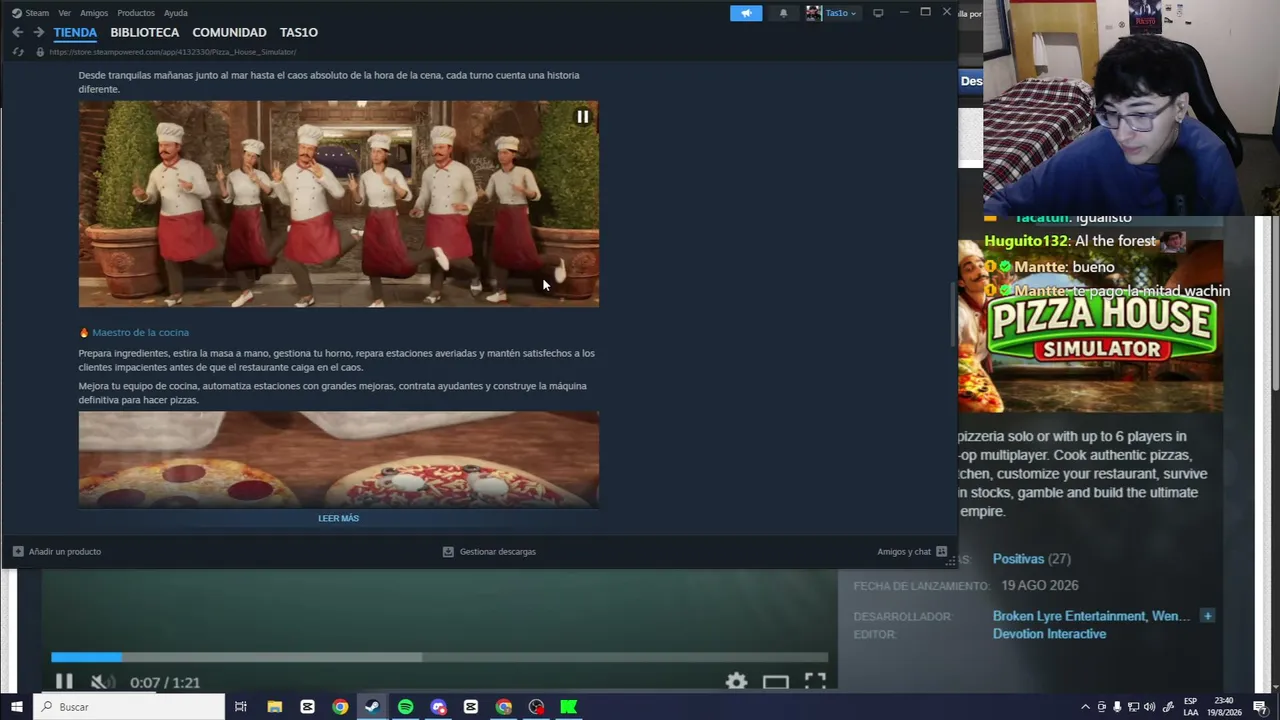Open File Explorer from the taskbar
Screen dimensions: 1280x720
[x=274, y=707]
